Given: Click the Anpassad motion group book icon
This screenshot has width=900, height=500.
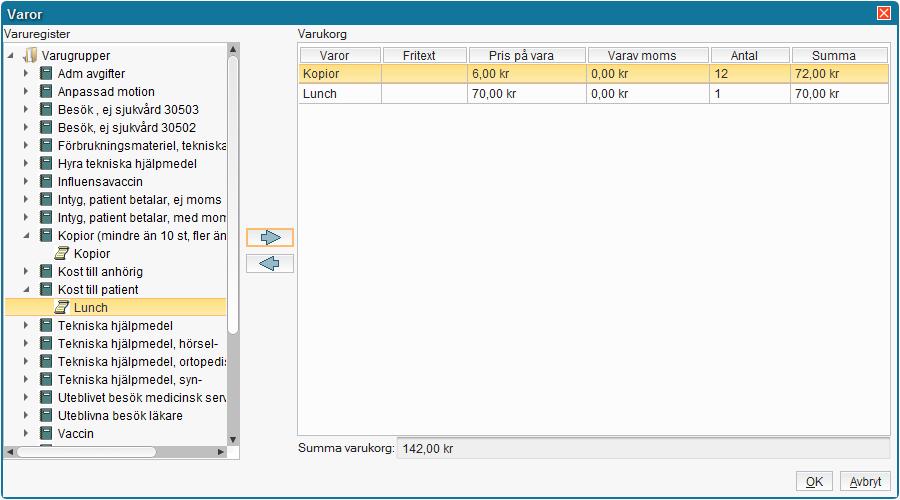Looking at the screenshot, I should point(46,91).
